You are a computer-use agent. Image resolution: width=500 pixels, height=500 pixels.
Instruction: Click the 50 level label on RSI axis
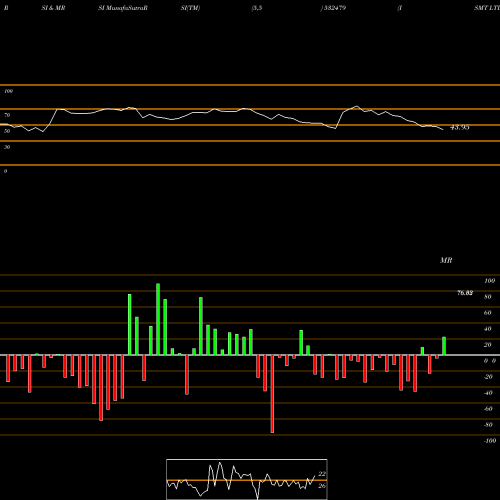(7, 131)
